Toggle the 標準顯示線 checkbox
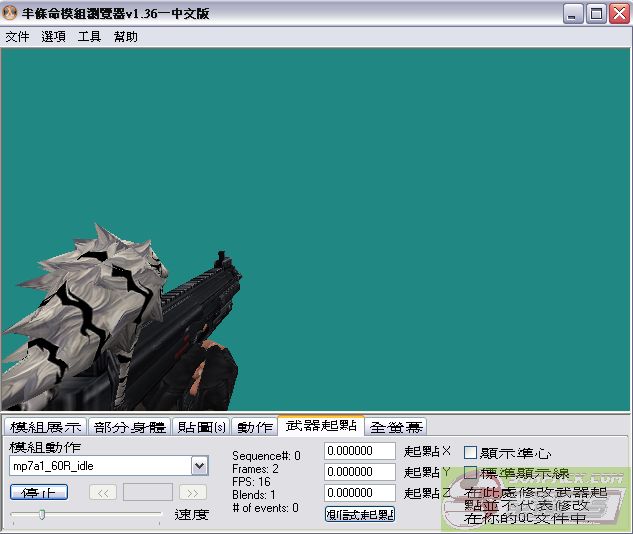The height and width of the screenshot is (534, 633). pos(471,472)
